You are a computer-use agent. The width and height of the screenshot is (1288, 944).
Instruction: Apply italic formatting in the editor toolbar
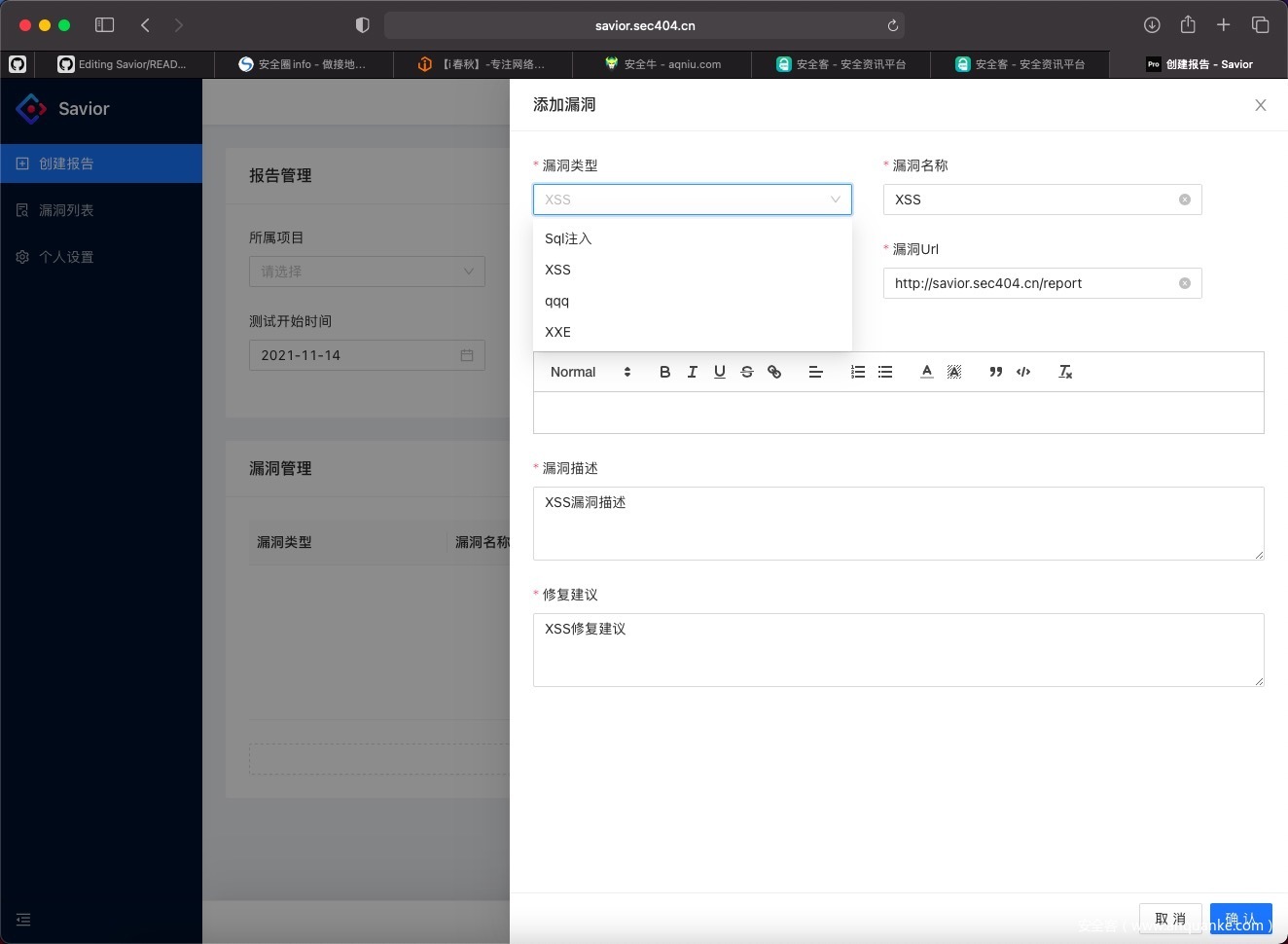tap(692, 372)
